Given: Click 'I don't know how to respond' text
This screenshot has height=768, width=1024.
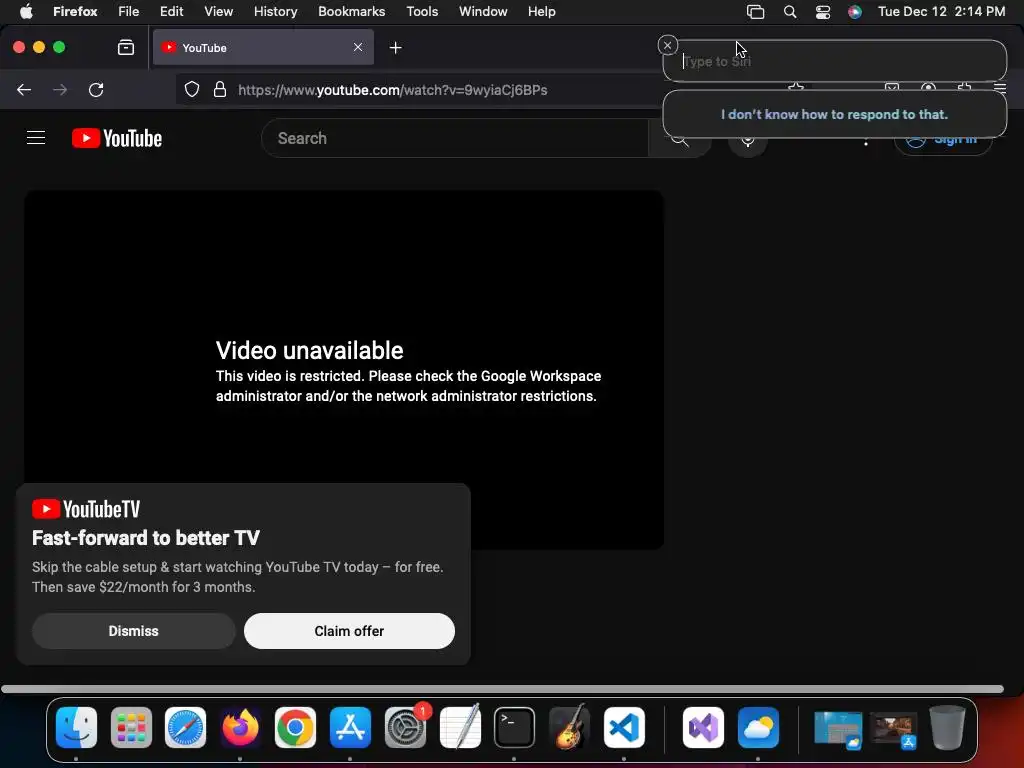Looking at the screenshot, I should [x=835, y=114].
